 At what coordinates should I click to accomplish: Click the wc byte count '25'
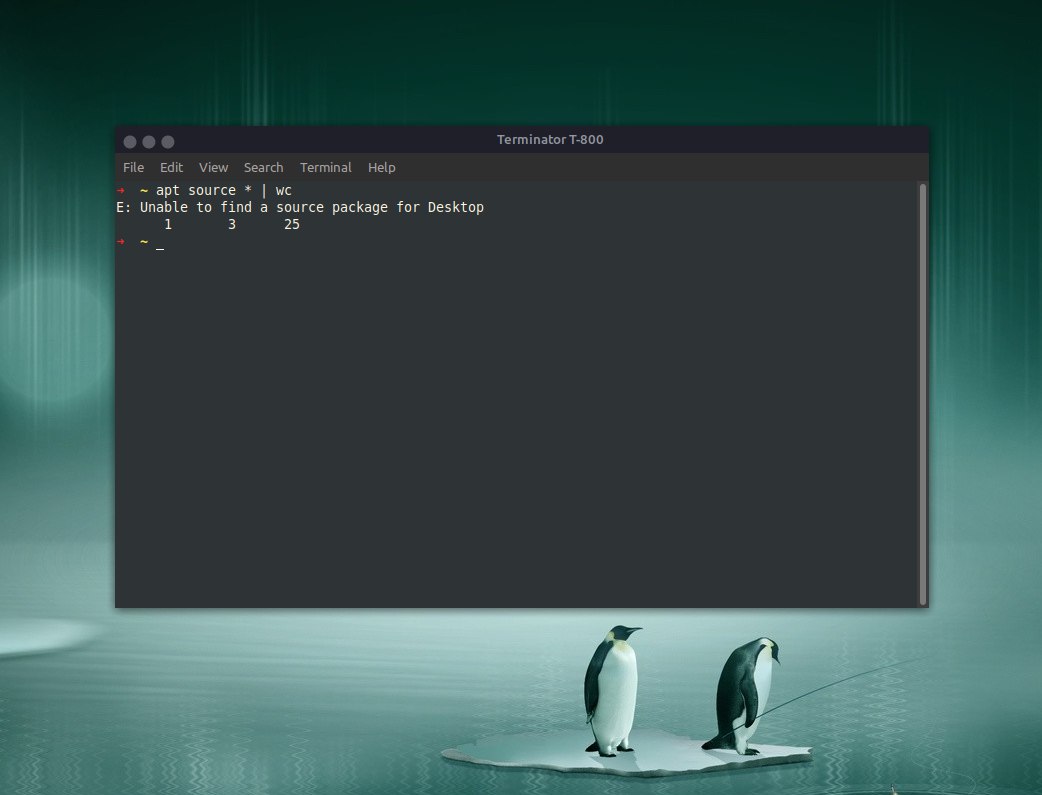tap(292, 225)
